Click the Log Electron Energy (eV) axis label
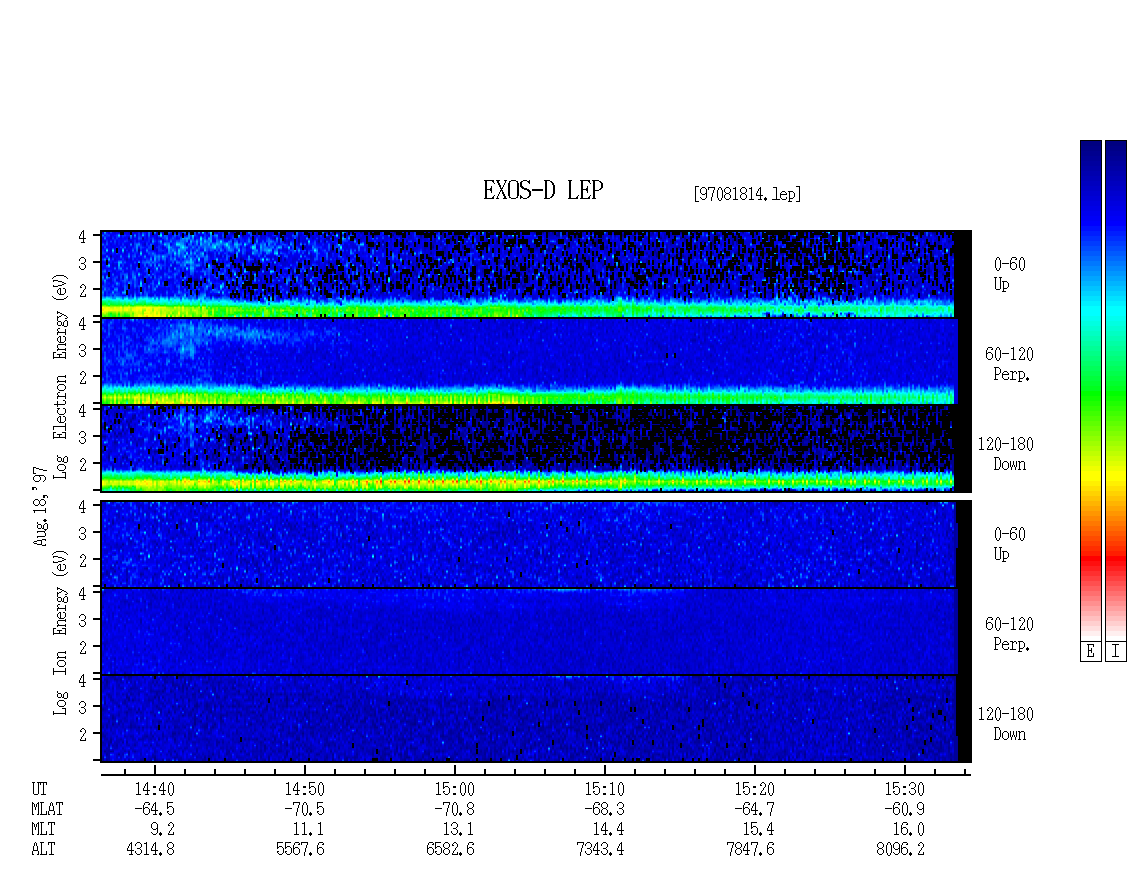 61,376
